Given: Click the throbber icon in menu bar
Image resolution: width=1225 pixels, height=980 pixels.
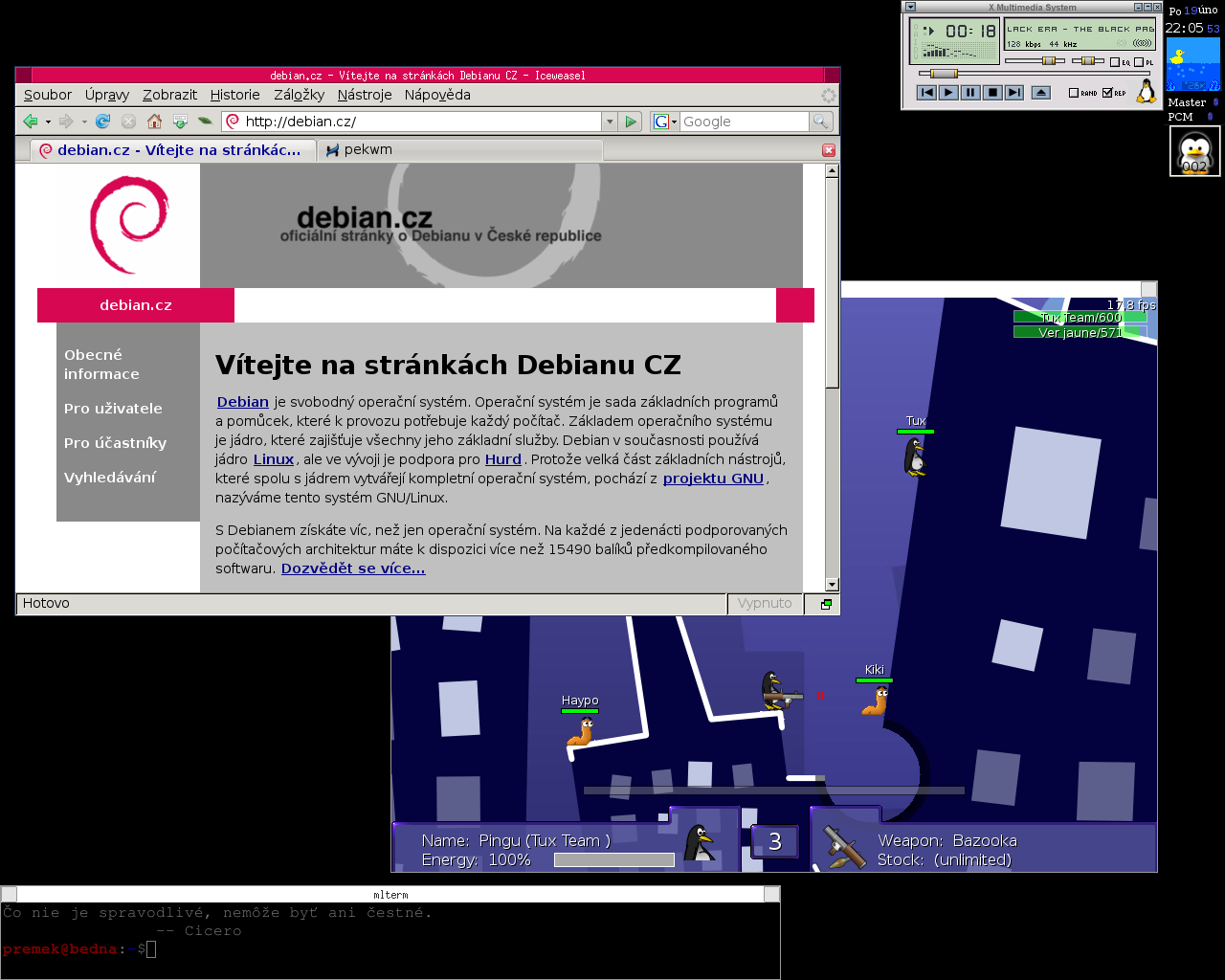Looking at the screenshot, I should pyautogui.click(x=829, y=95).
